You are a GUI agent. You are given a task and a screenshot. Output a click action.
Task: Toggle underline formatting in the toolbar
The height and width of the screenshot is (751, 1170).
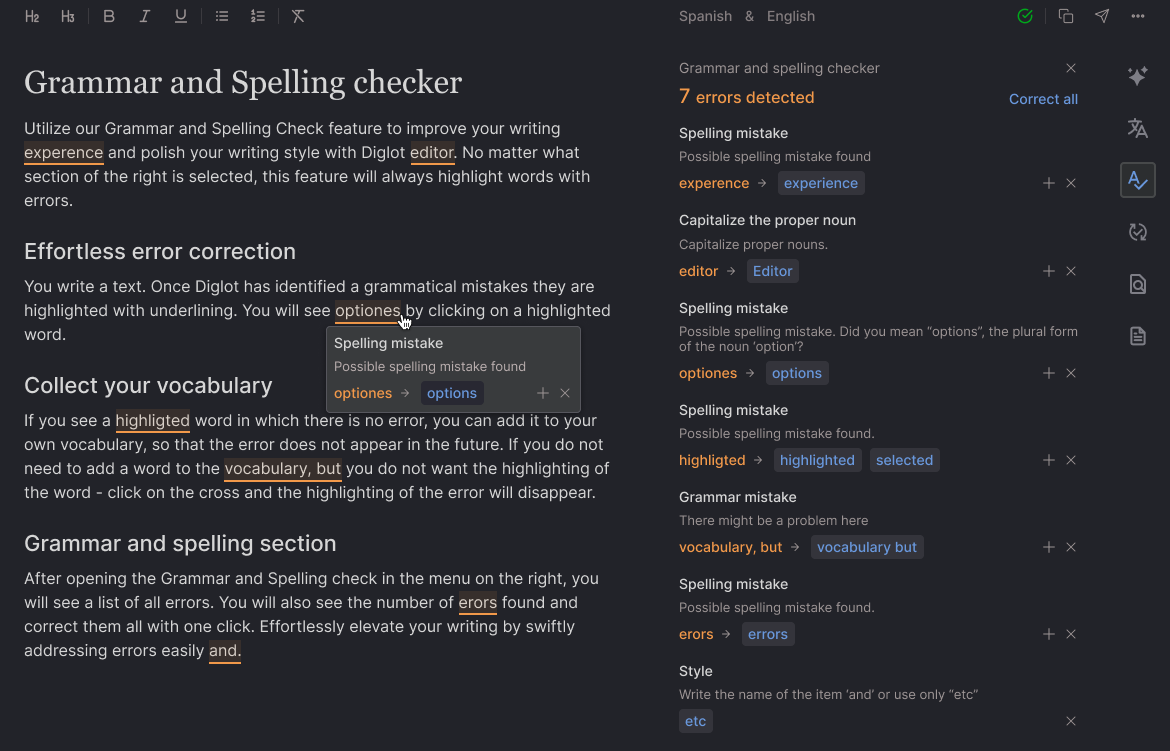(180, 16)
